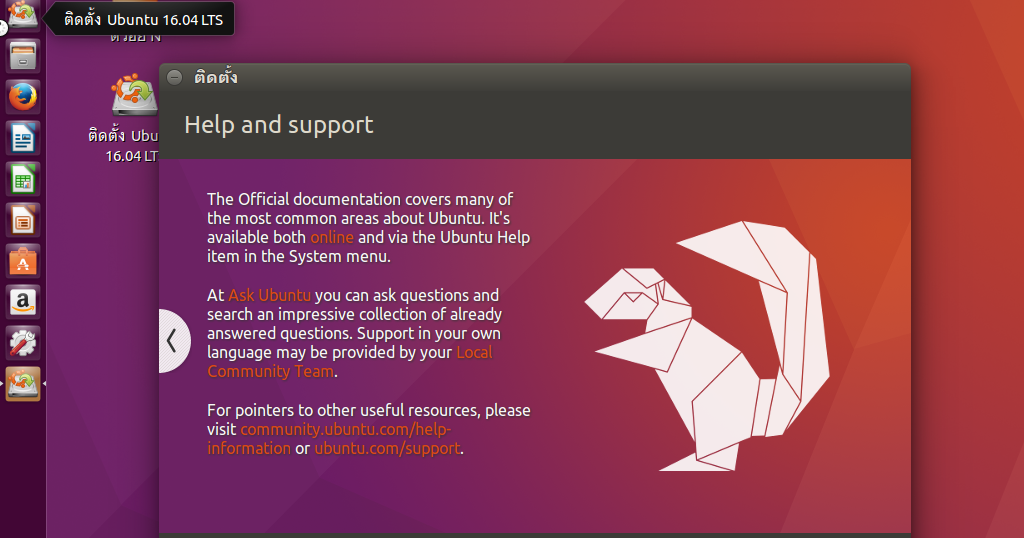Open LibreOffice Writer from launcher

pos(23,138)
